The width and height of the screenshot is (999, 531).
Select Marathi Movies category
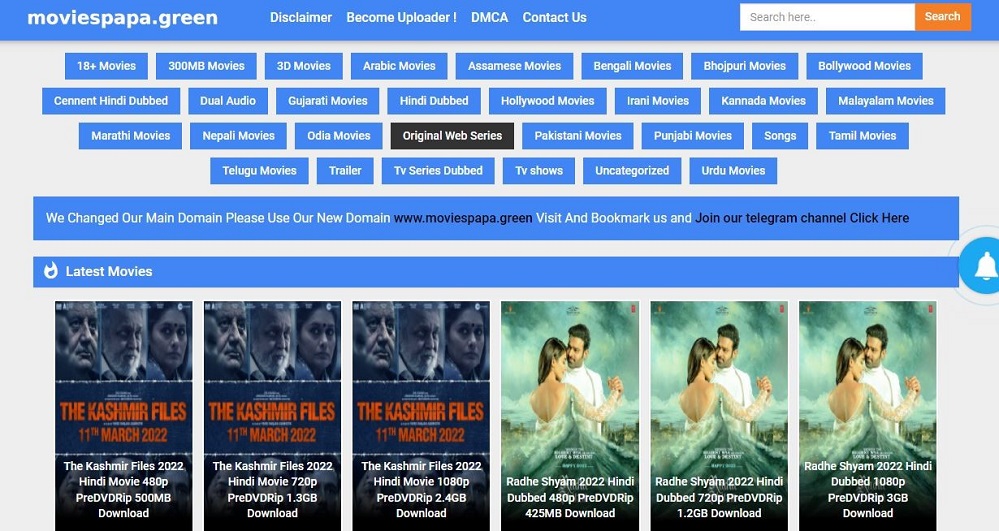131,136
